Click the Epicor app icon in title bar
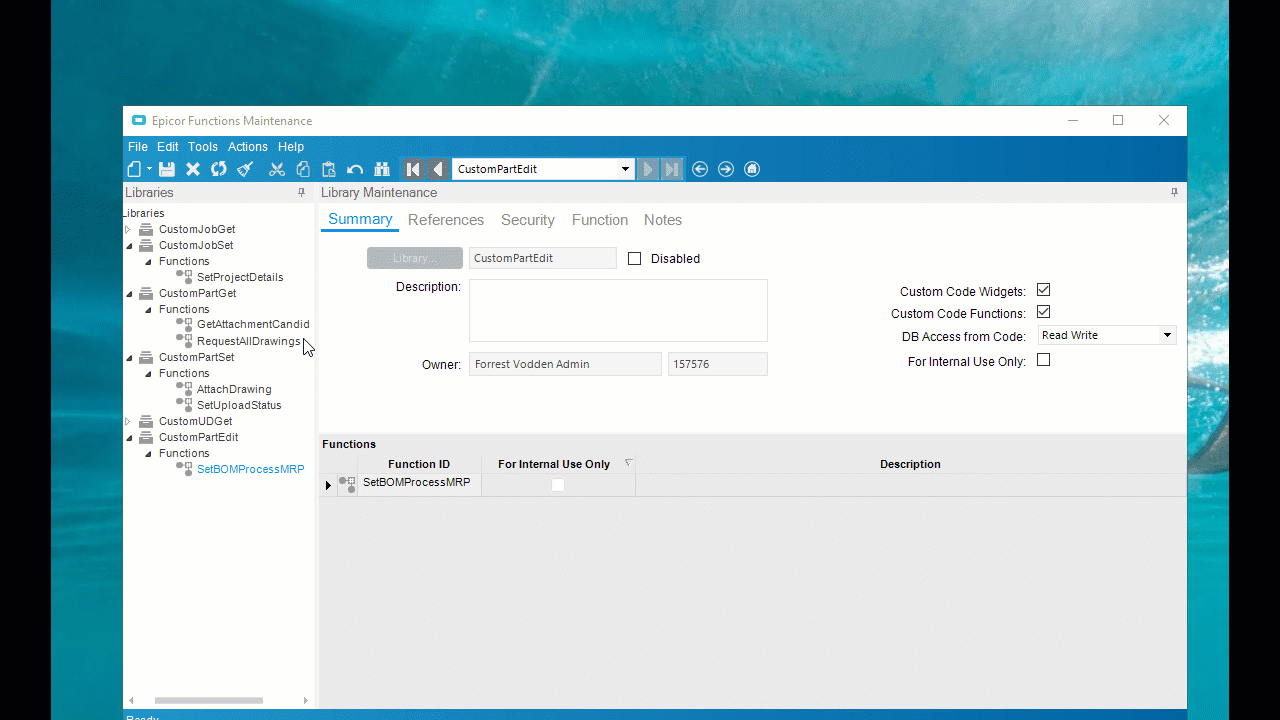 click(139, 121)
